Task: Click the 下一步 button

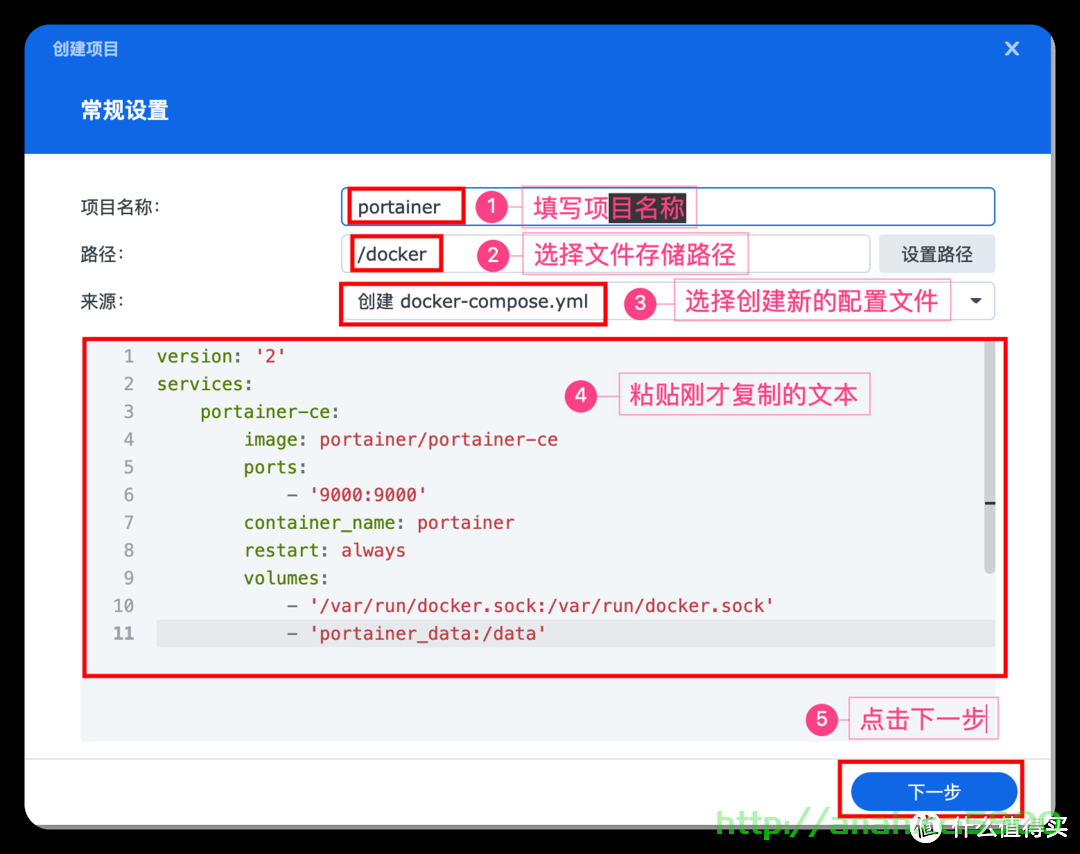Action: (x=934, y=791)
